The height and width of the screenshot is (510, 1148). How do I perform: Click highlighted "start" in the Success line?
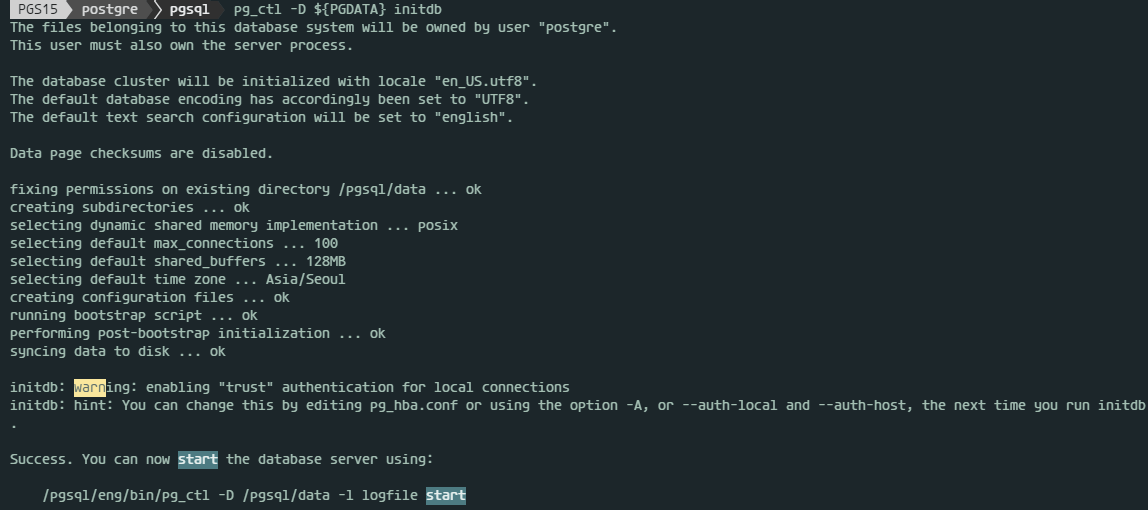pos(198,459)
